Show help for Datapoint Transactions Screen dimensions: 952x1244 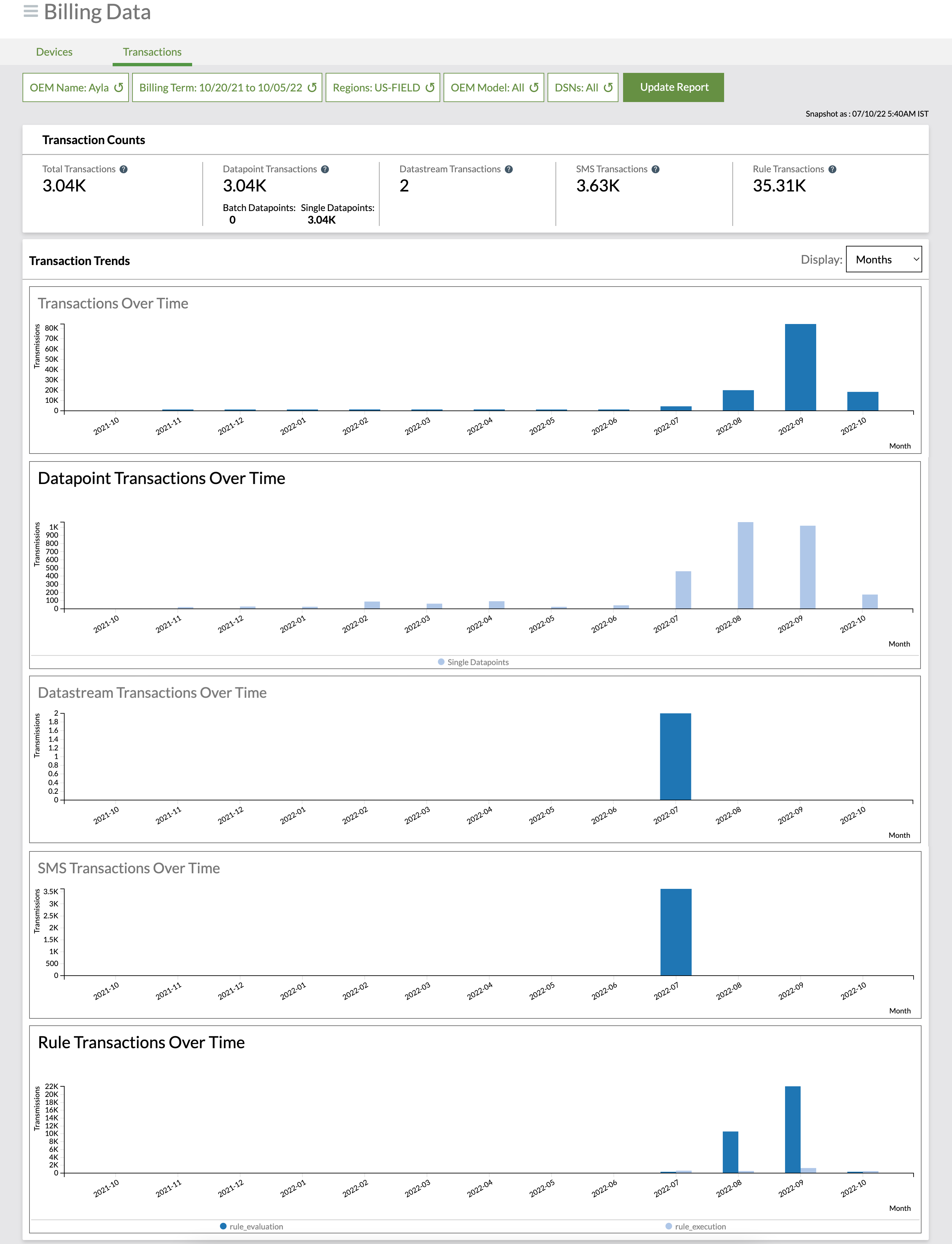click(325, 170)
